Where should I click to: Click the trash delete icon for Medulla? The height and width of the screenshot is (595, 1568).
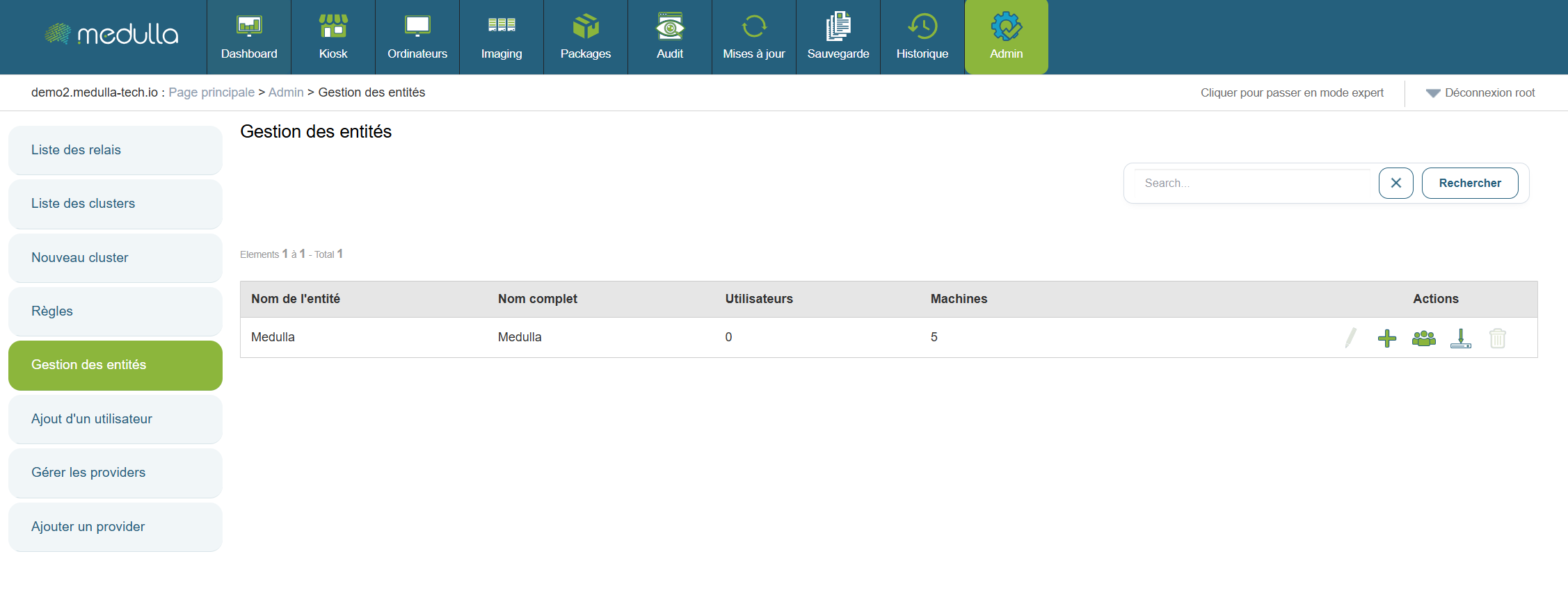[1497, 338]
